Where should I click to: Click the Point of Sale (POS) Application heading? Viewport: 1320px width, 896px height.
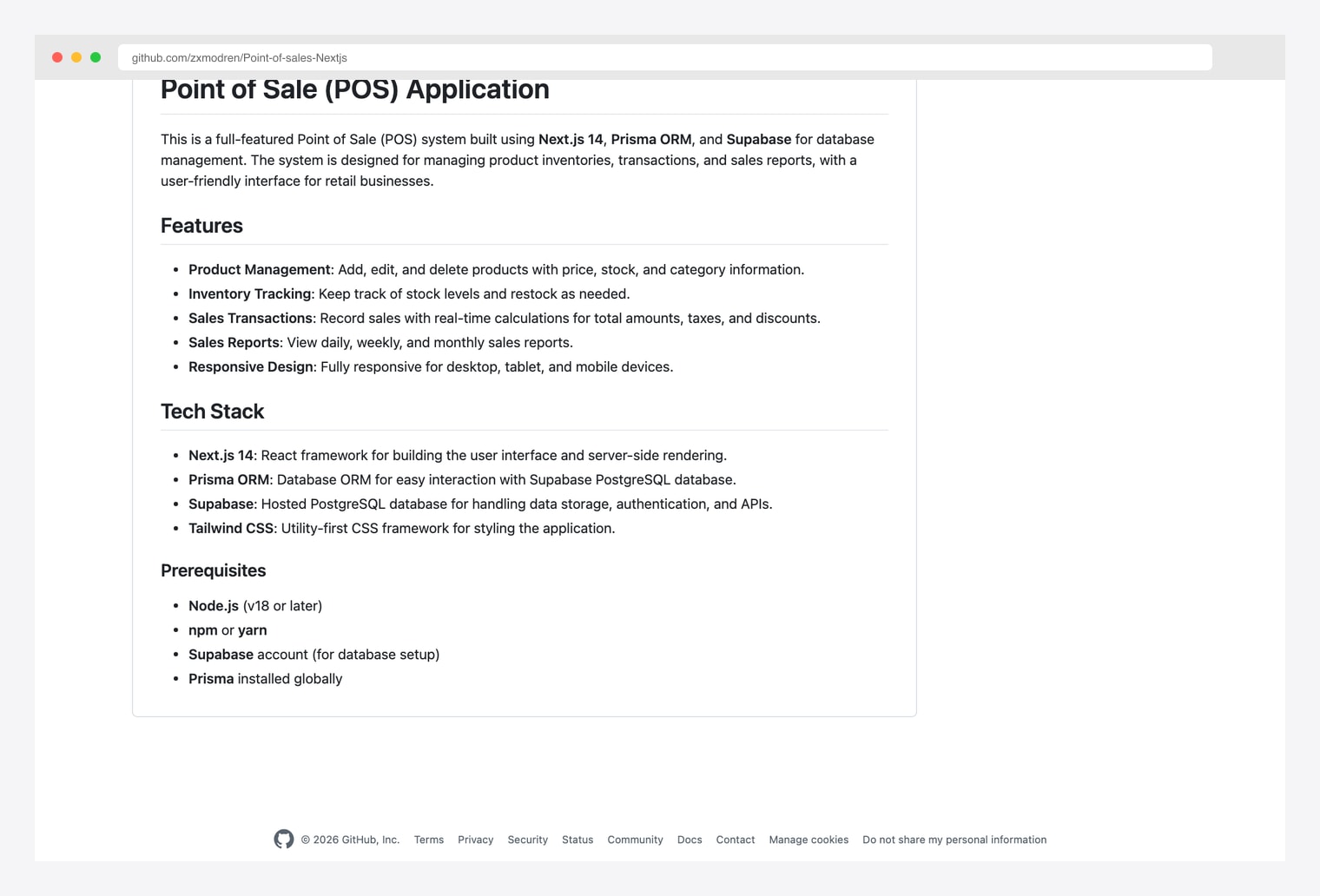[355, 89]
